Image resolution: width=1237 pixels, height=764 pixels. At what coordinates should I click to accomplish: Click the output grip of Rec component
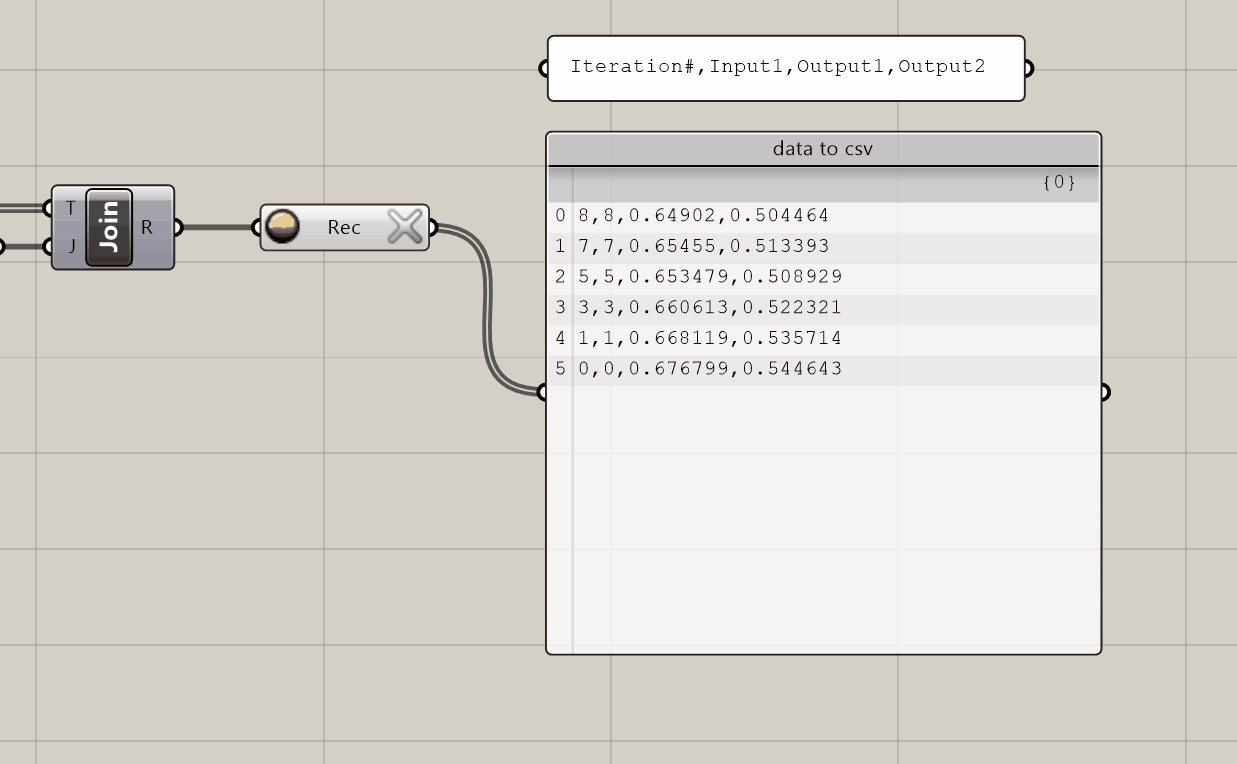432,227
